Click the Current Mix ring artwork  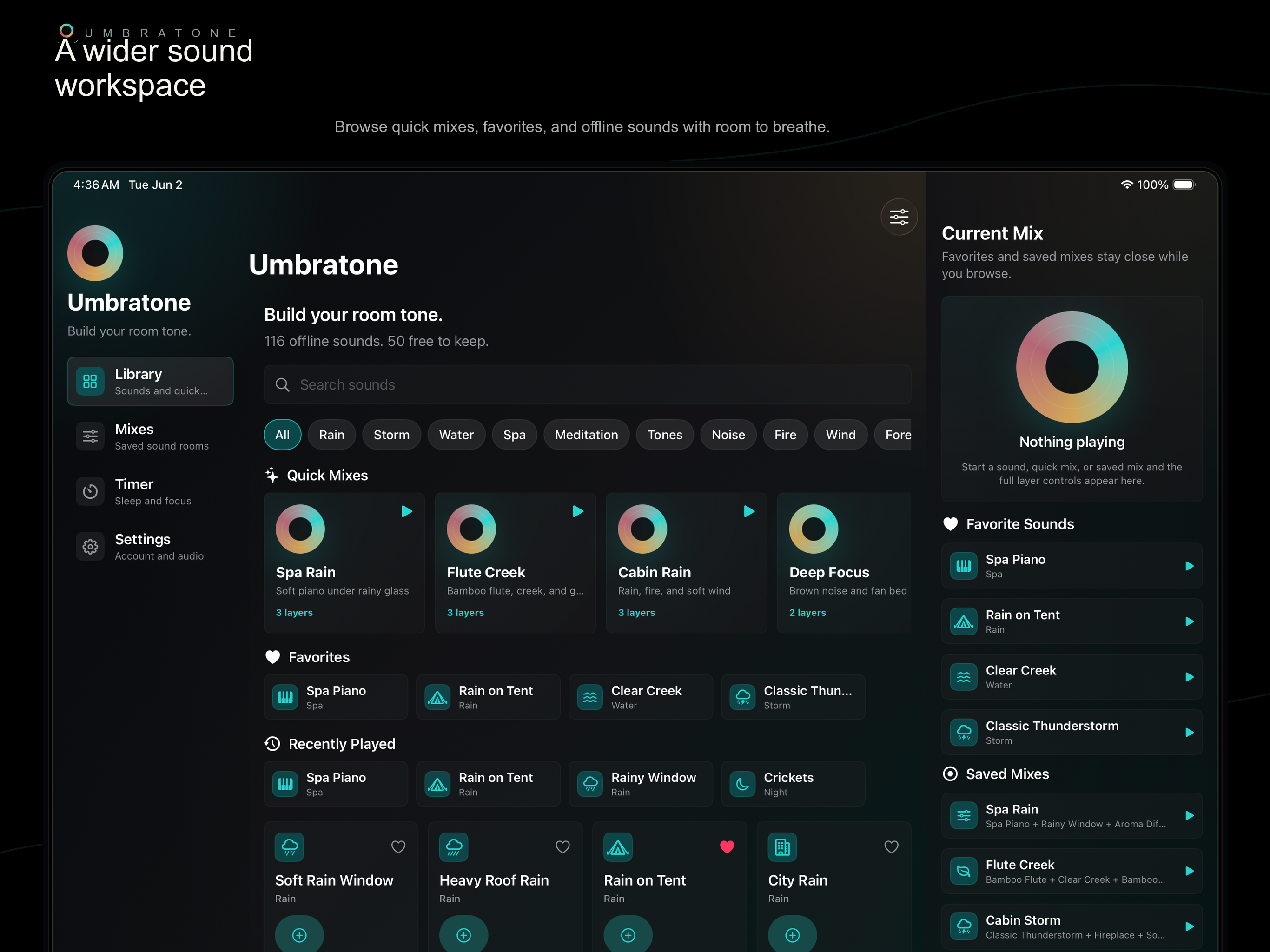click(1072, 368)
